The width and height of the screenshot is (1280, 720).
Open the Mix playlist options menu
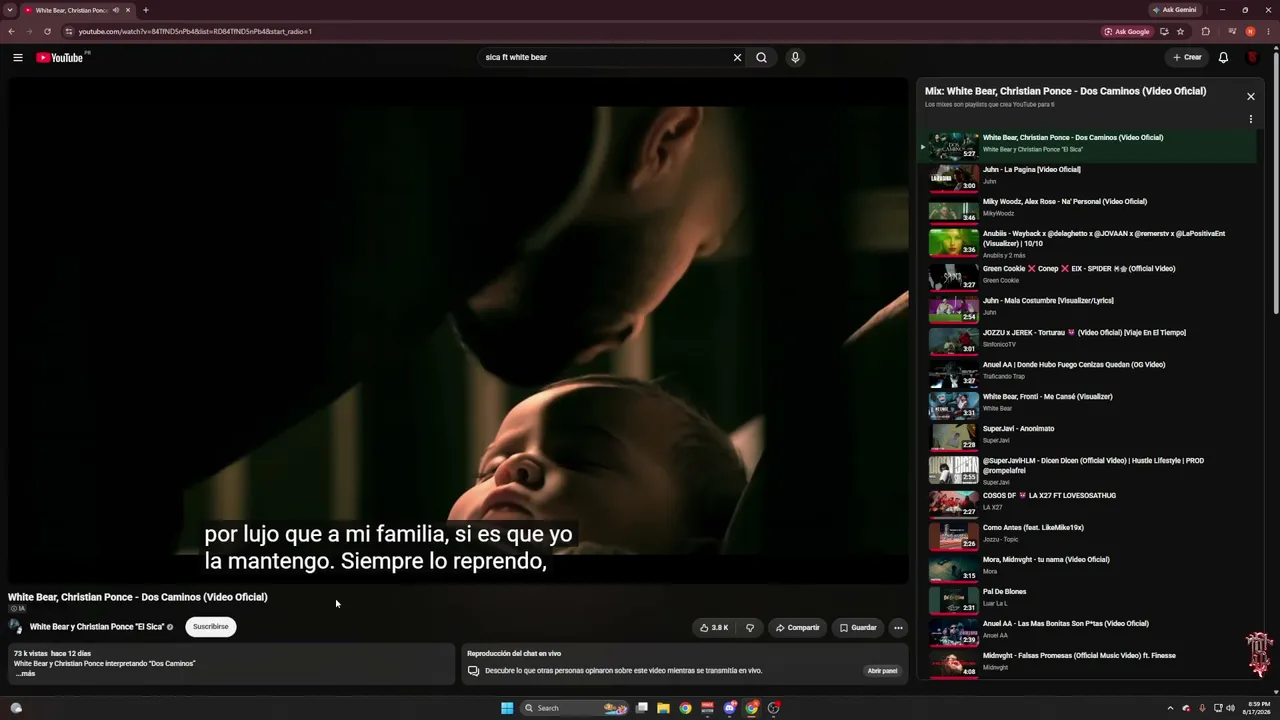pos(1250,119)
